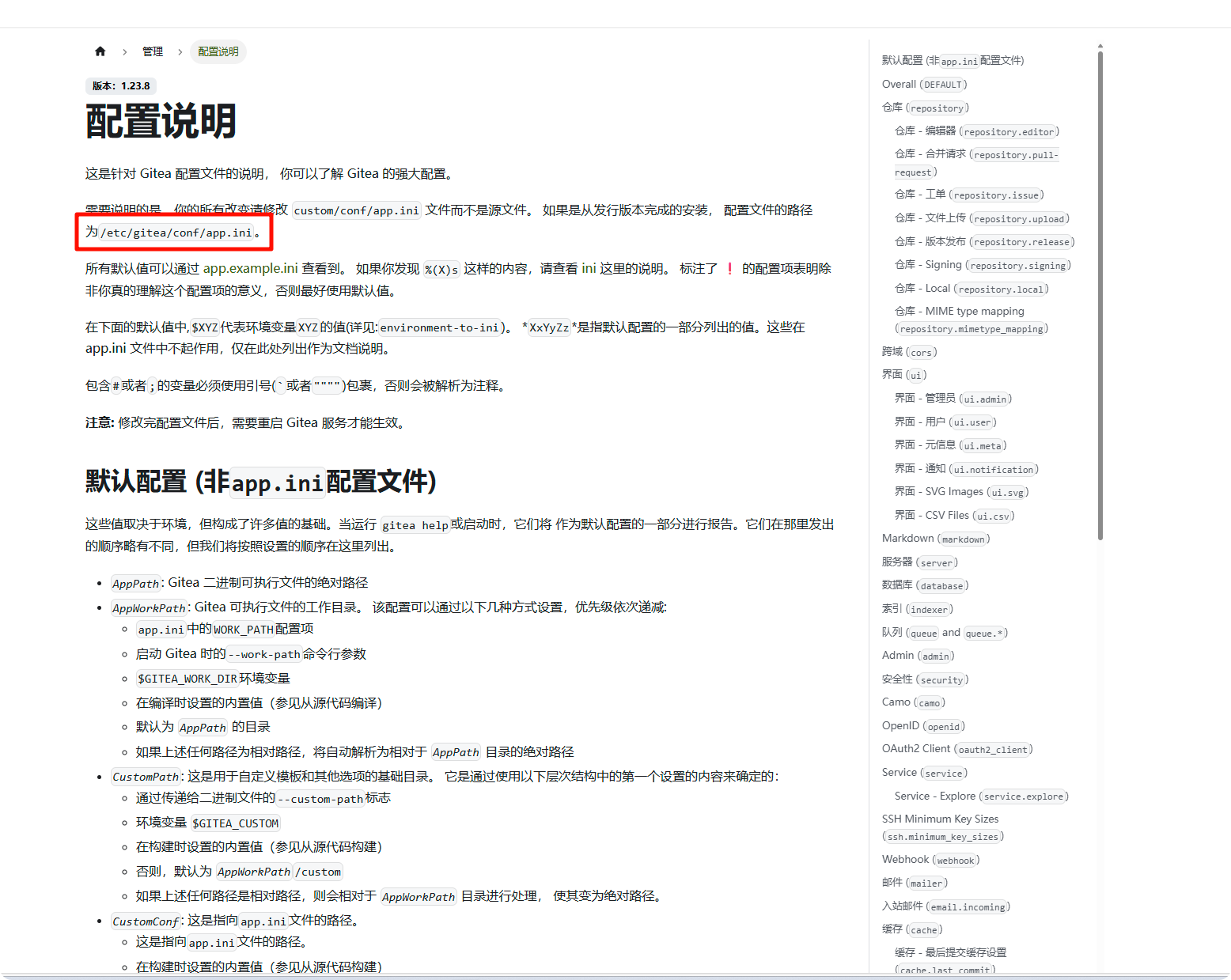Open 界面 - CSV Files (ui.csv) entry

click(x=954, y=516)
